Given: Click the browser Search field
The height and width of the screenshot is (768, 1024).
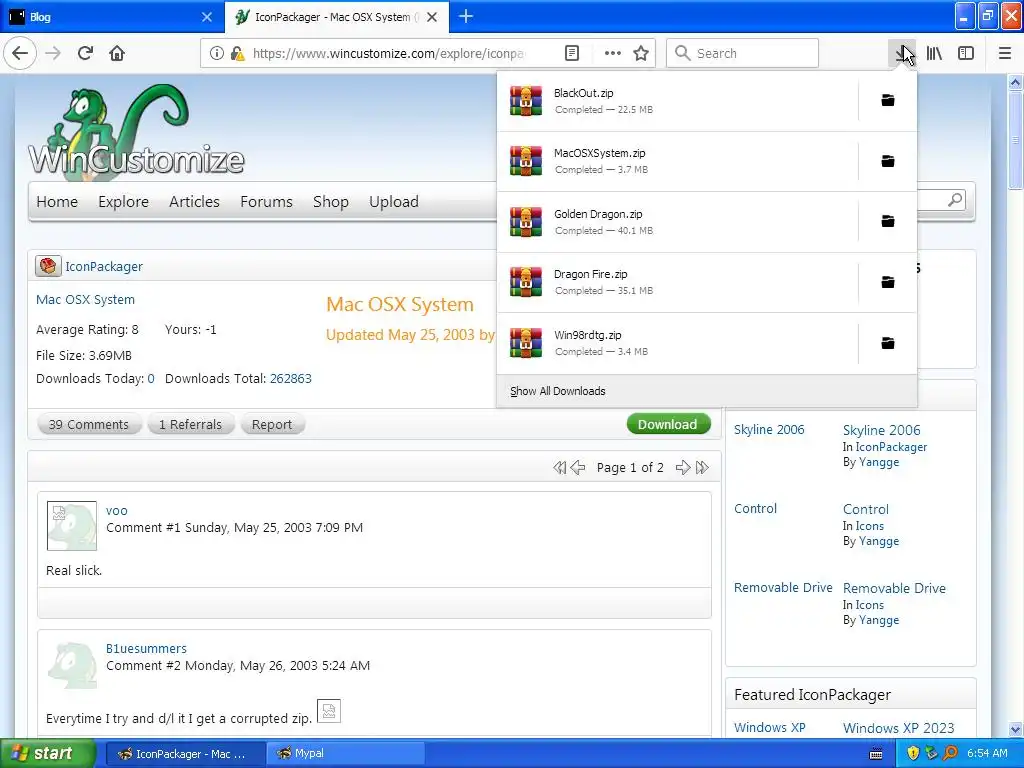Looking at the screenshot, I should click(x=743, y=54).
